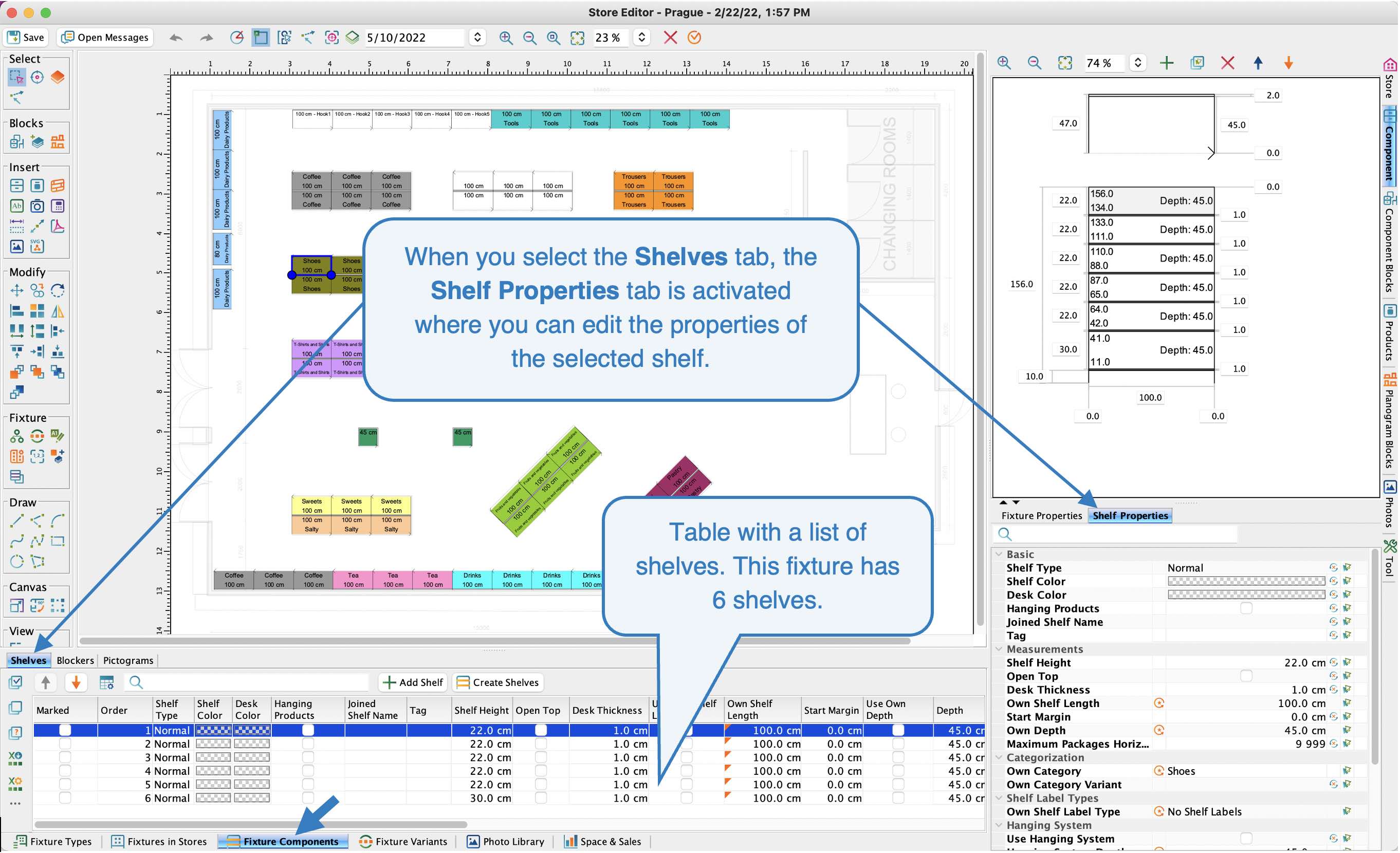Click the red X delete icon in component panel

pyautogui.click(x=1228, y=63)
